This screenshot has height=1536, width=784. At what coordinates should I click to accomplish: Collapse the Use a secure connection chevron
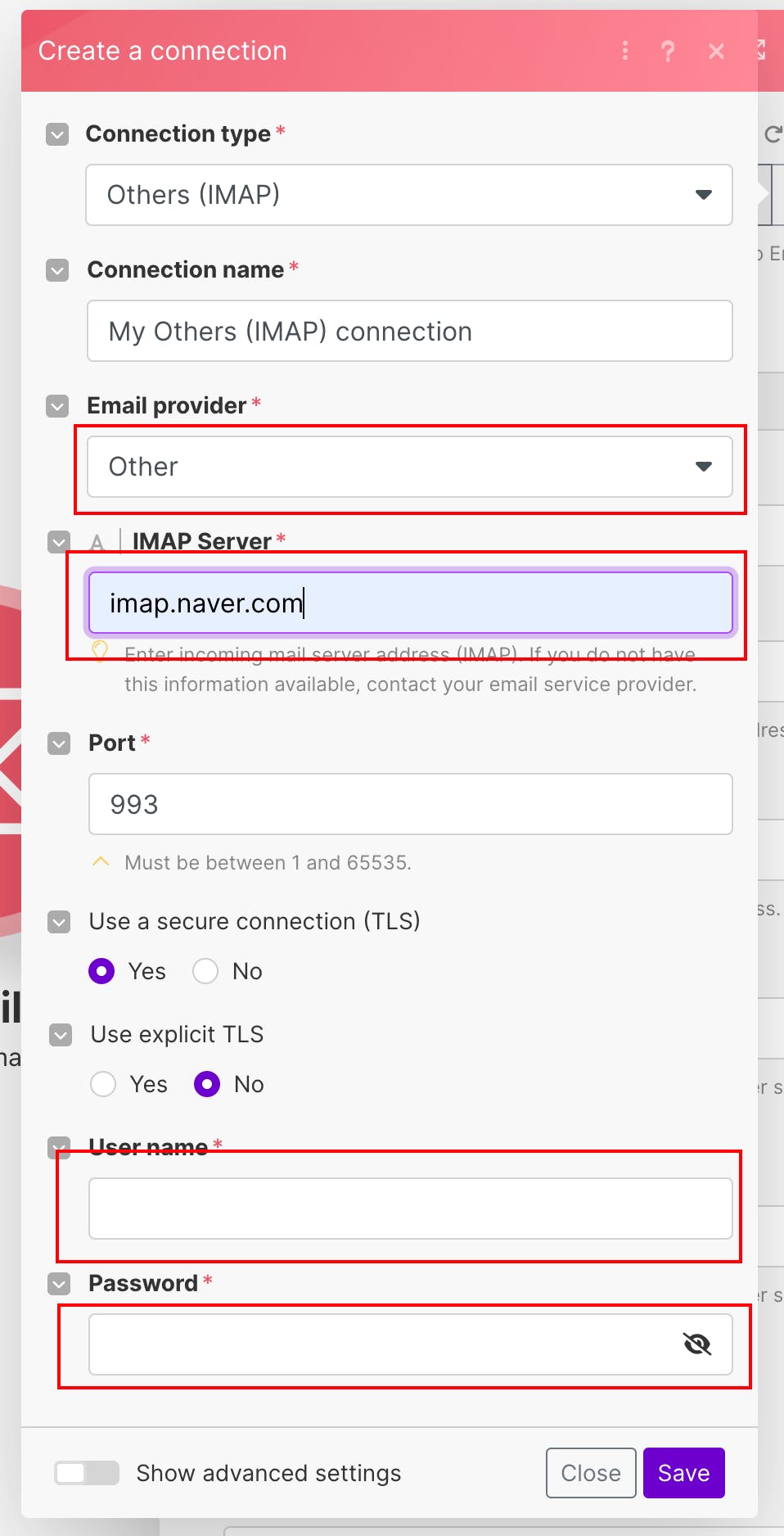(x=59, y=922)
